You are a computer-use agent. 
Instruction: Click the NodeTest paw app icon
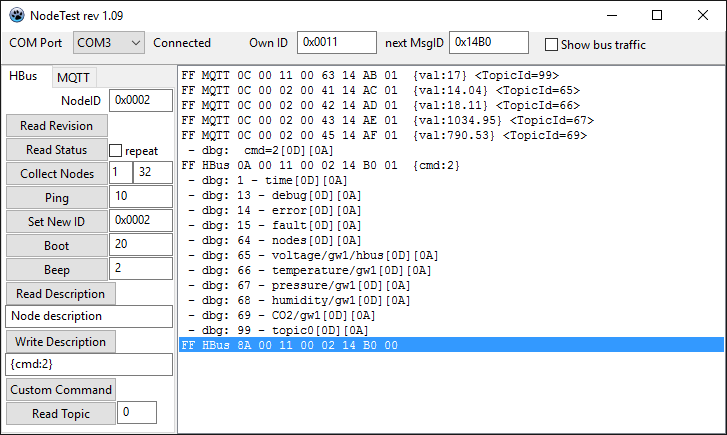tap(17, 15)
